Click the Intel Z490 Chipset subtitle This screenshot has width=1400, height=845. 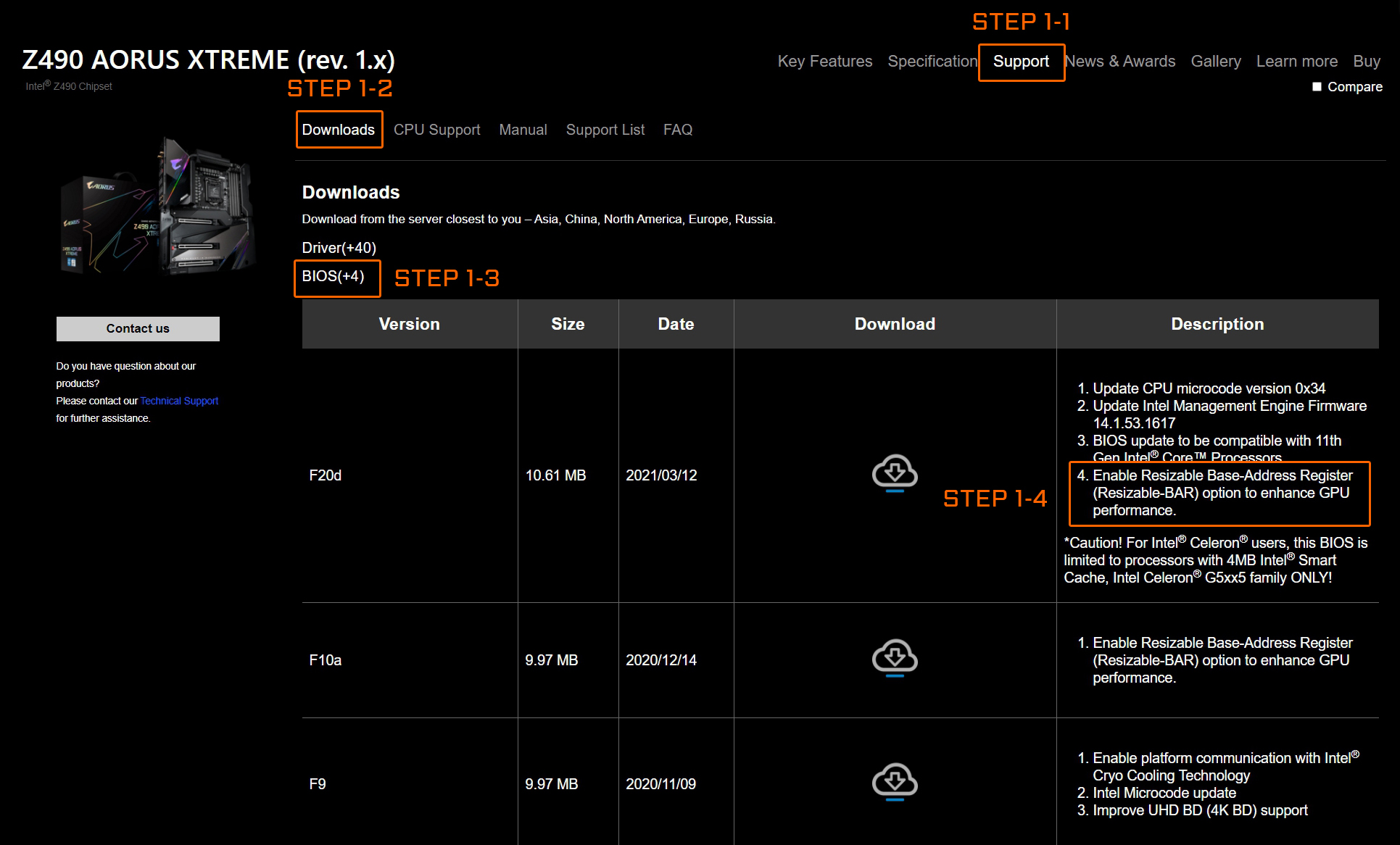69,86
